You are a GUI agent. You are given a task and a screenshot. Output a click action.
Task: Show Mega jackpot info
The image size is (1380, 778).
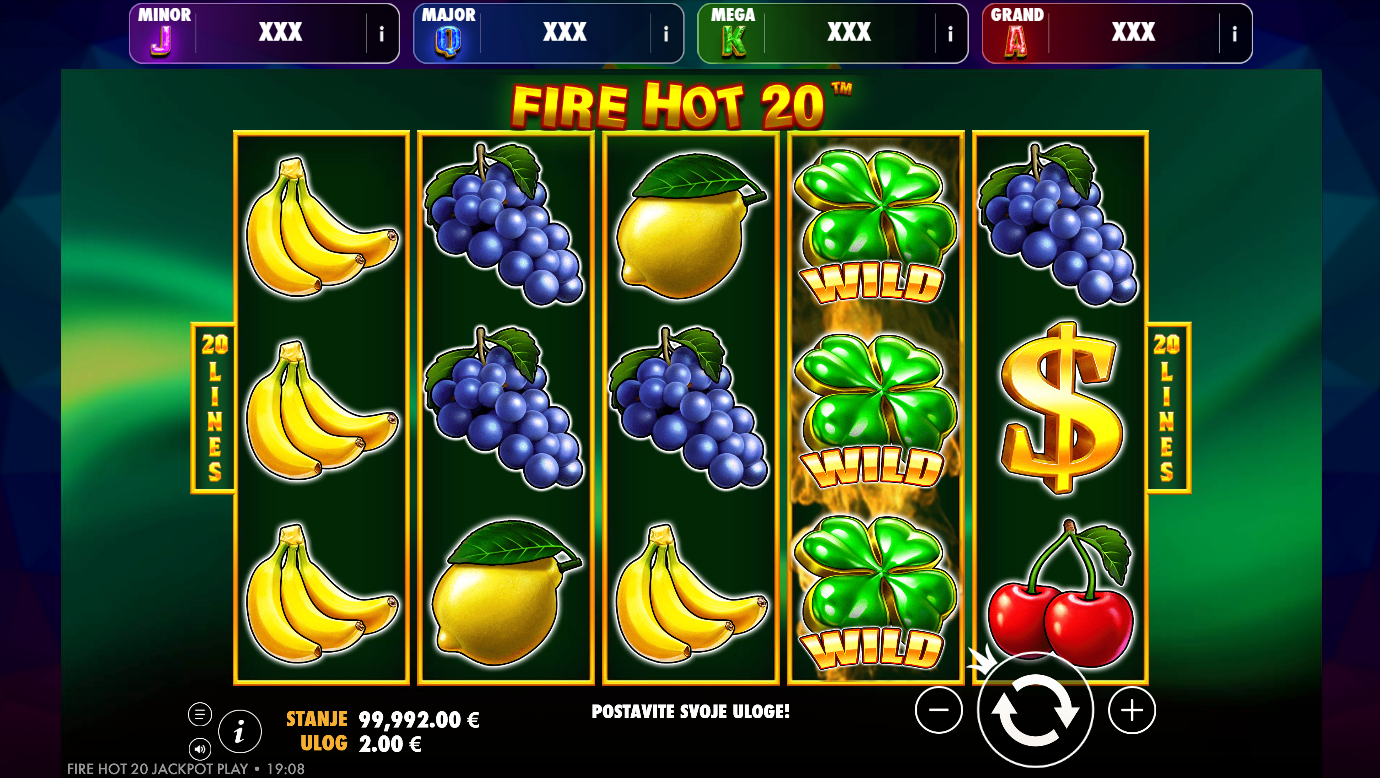coord(950,34)
